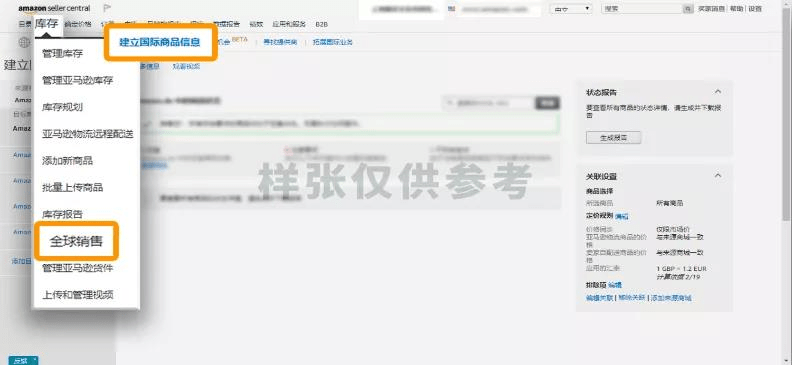Screen dimensions: 792x365
Task: Click the 设置 link in the header
Action: 755,9
